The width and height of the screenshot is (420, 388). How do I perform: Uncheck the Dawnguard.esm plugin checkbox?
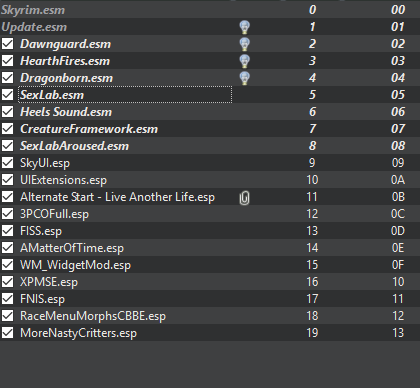tap(8, 44)
